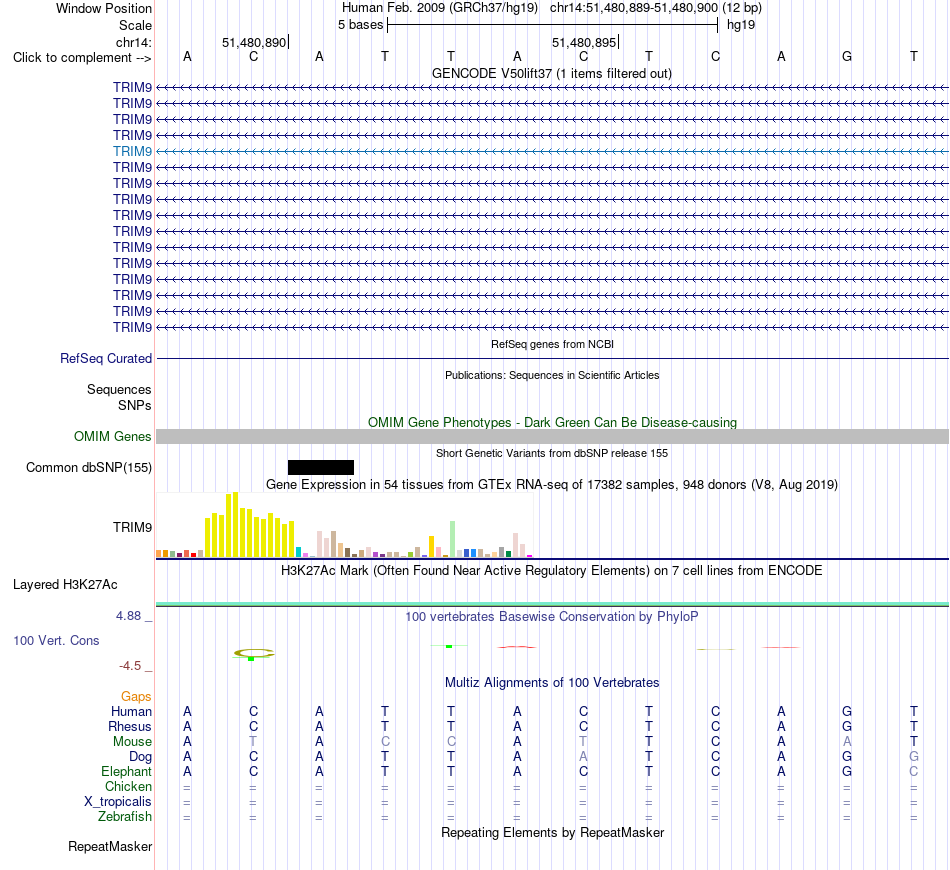Click 'Human Feb. 2009 (GRCh37/hg19)' assembly text
Screen dimensions: 950x870
[x=440, y=8]
